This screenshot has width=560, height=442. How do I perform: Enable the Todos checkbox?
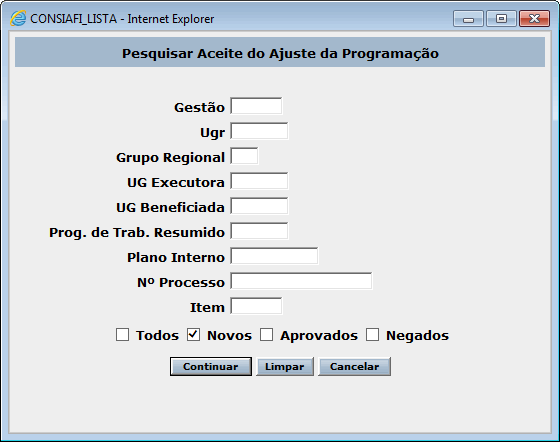click(122, 335)
